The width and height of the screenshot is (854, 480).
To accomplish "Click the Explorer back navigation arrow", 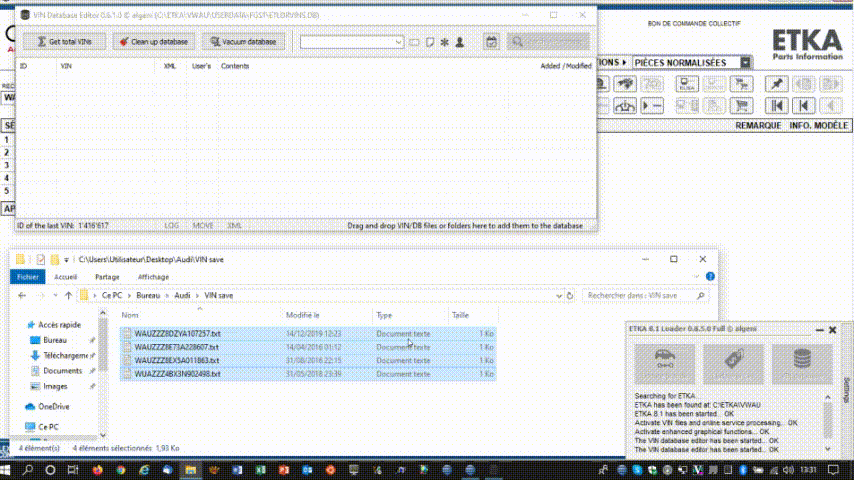I will 22,295.
